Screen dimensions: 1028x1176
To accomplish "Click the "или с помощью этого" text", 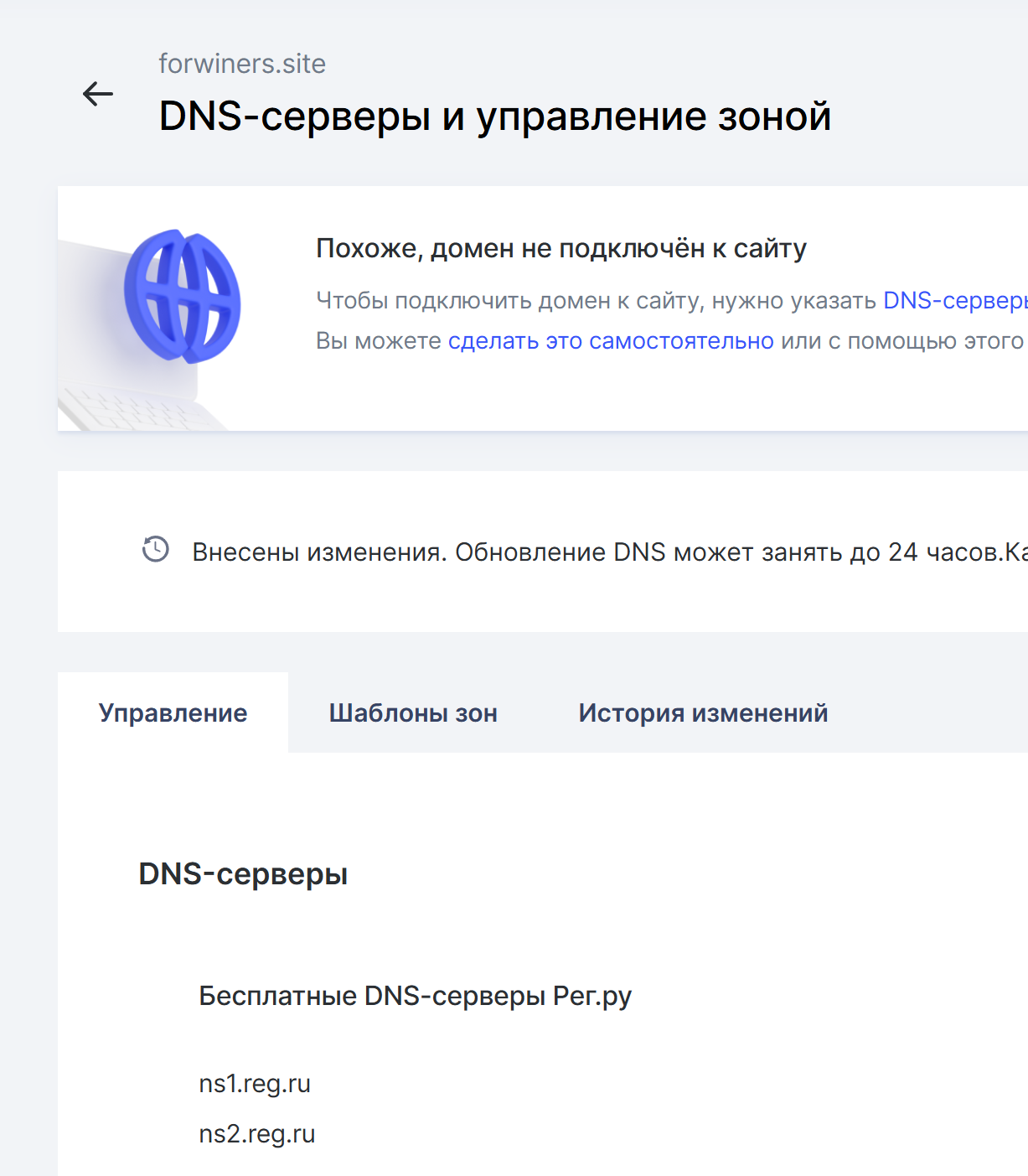I will (901, 341).
